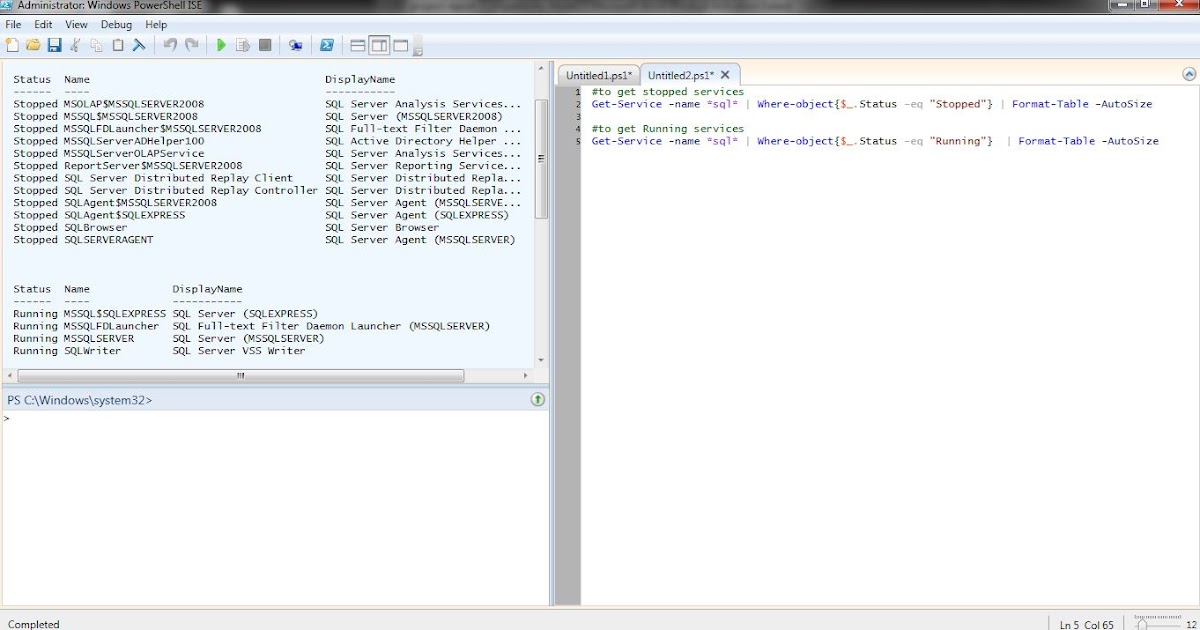Viewport: 1200px width, 630px height.
Task: Create a new script file
Action: [11, 45]
